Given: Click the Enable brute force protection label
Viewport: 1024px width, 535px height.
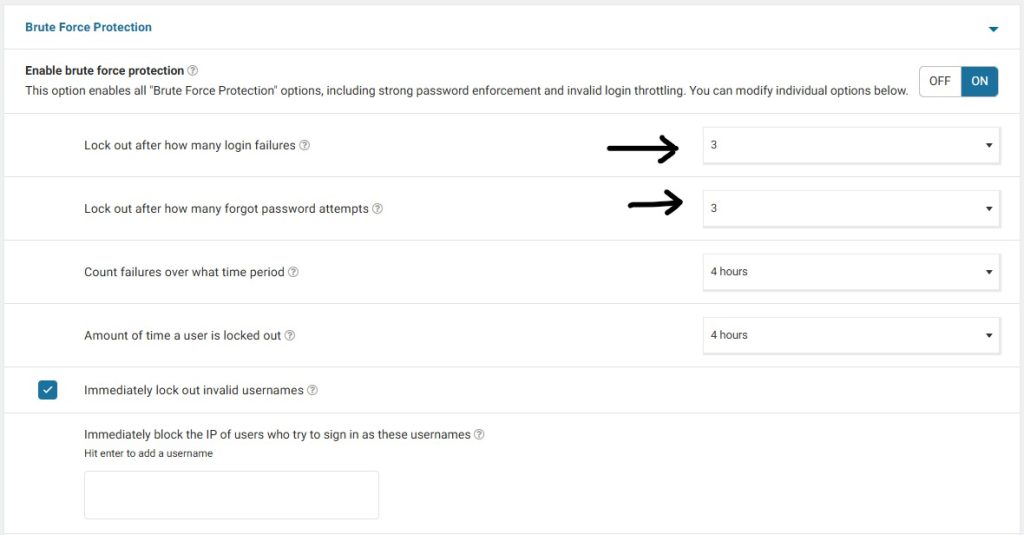Looking at the screenshot, I should (104, 71).
